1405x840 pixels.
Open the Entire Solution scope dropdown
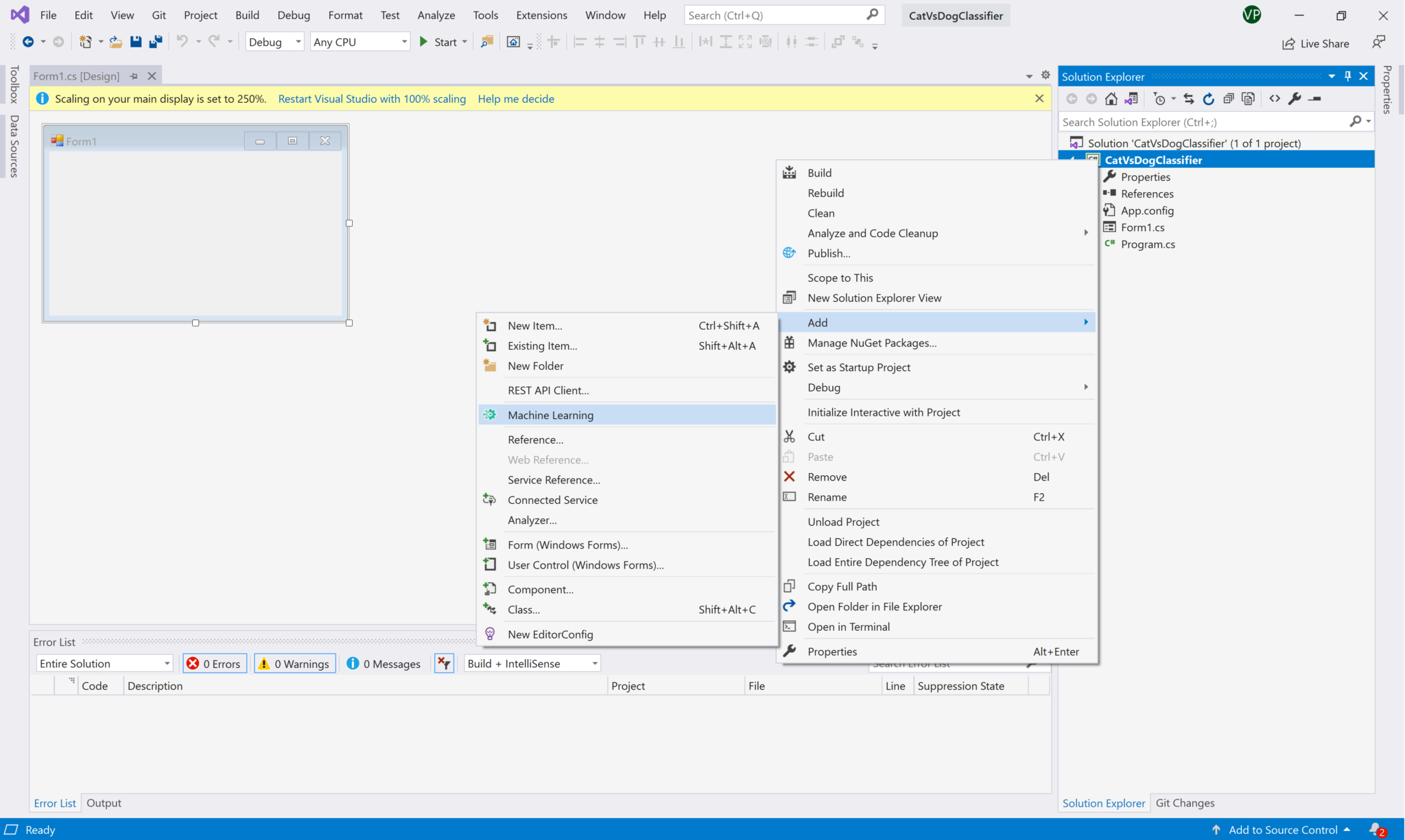(104, 663)
